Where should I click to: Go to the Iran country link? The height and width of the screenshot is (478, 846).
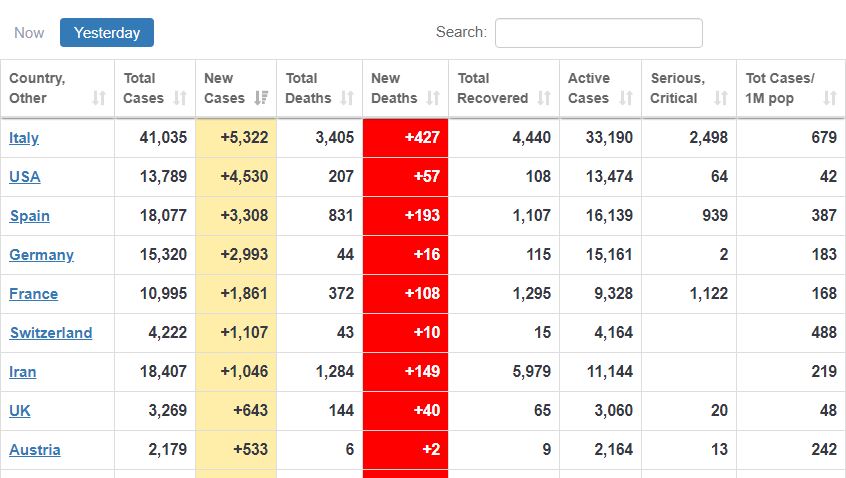coord(23,372)
